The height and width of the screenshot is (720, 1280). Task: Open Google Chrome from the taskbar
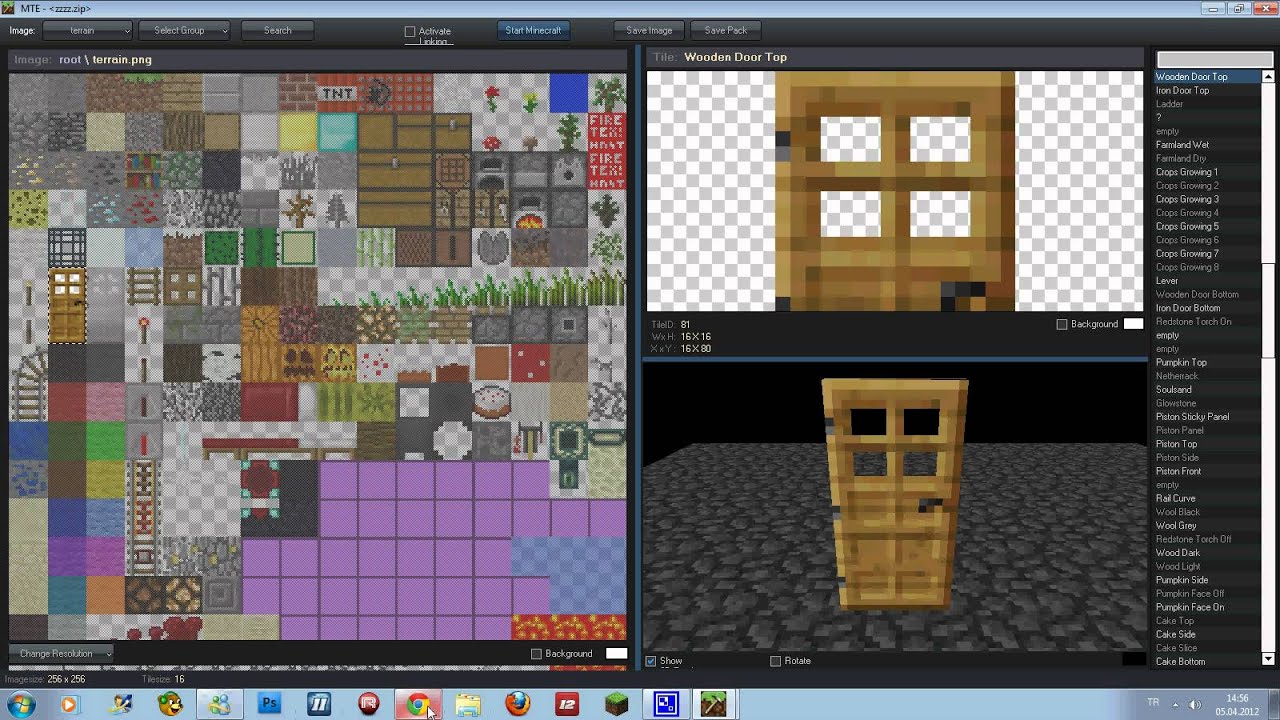click(x=418, y=704)
